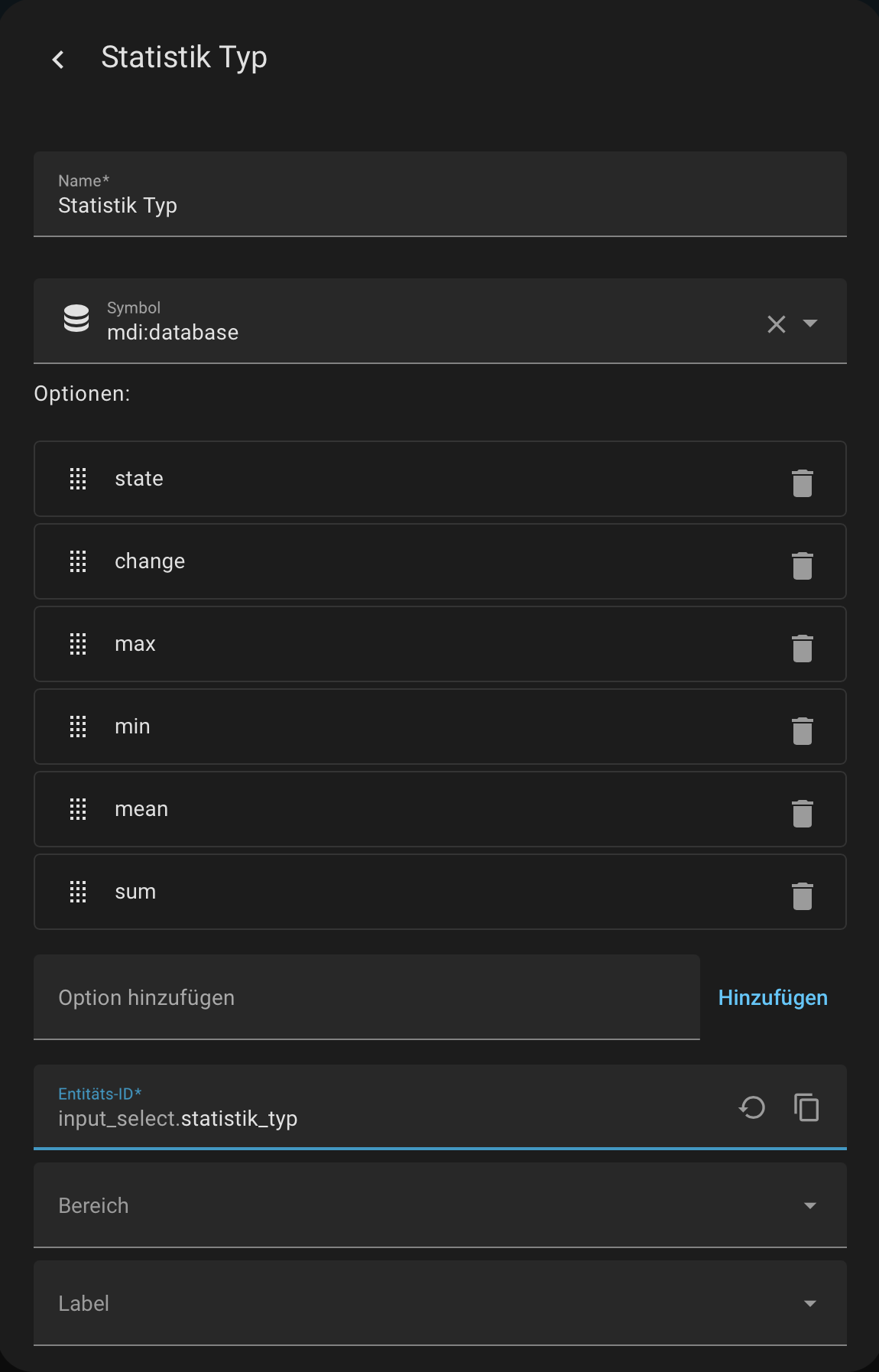879x1372 pixels.
Task: Delete the 'change' option
Action: (802, 565)
